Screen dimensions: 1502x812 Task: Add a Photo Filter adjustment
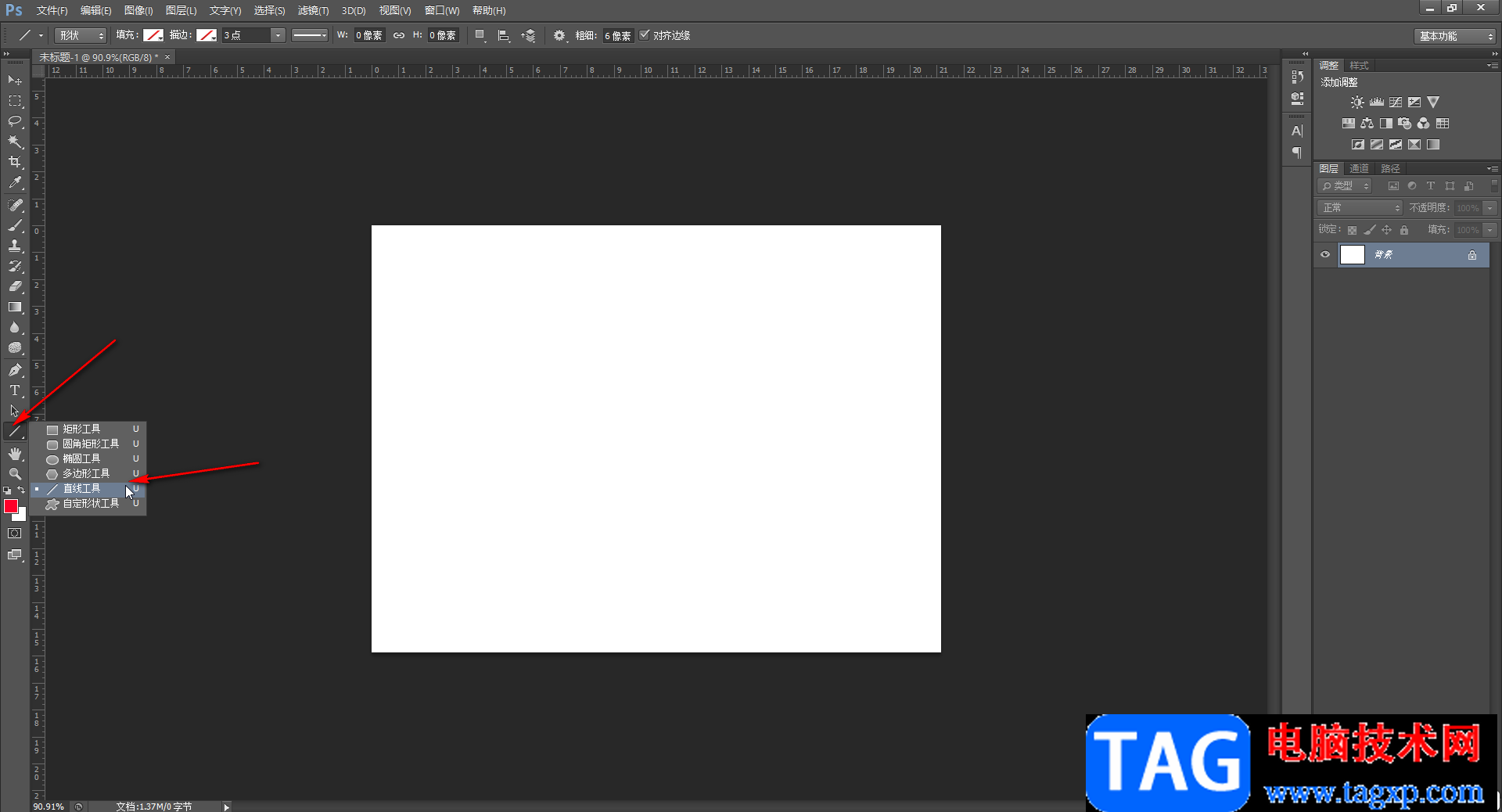coord(1405,124)
